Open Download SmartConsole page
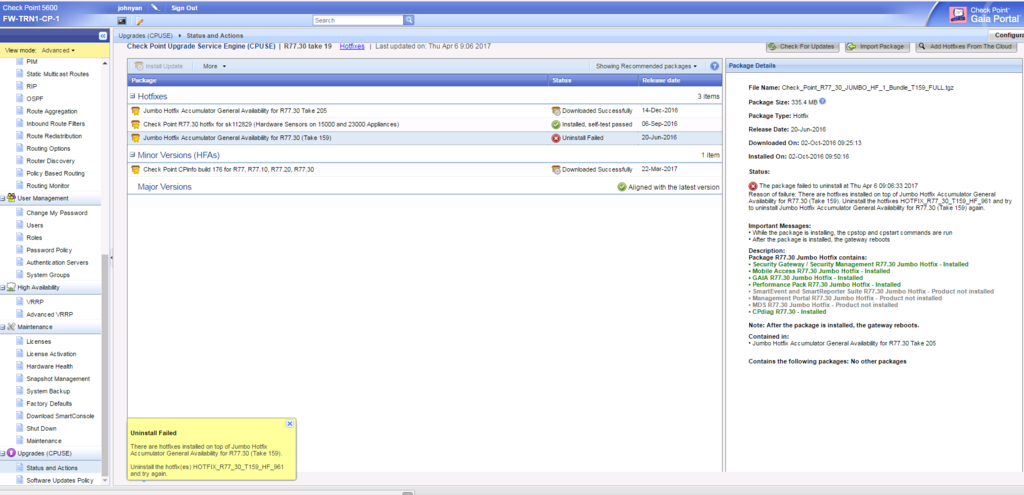The width and height of the screenshot is (1024, 495). pos(60,416)
